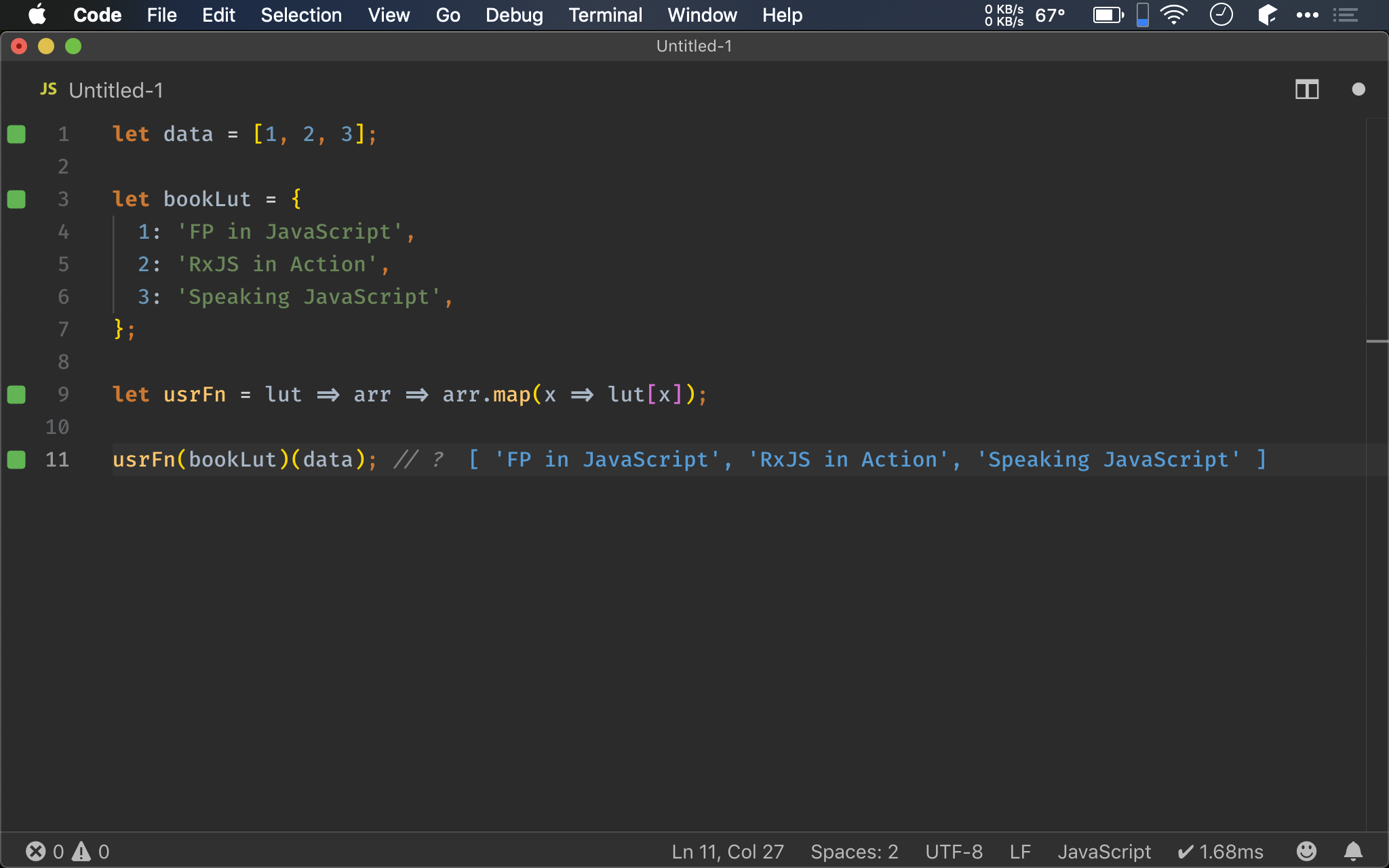Open the Debug menu
The width and height of the screenshot is (1389, 868).
[514, 15]
